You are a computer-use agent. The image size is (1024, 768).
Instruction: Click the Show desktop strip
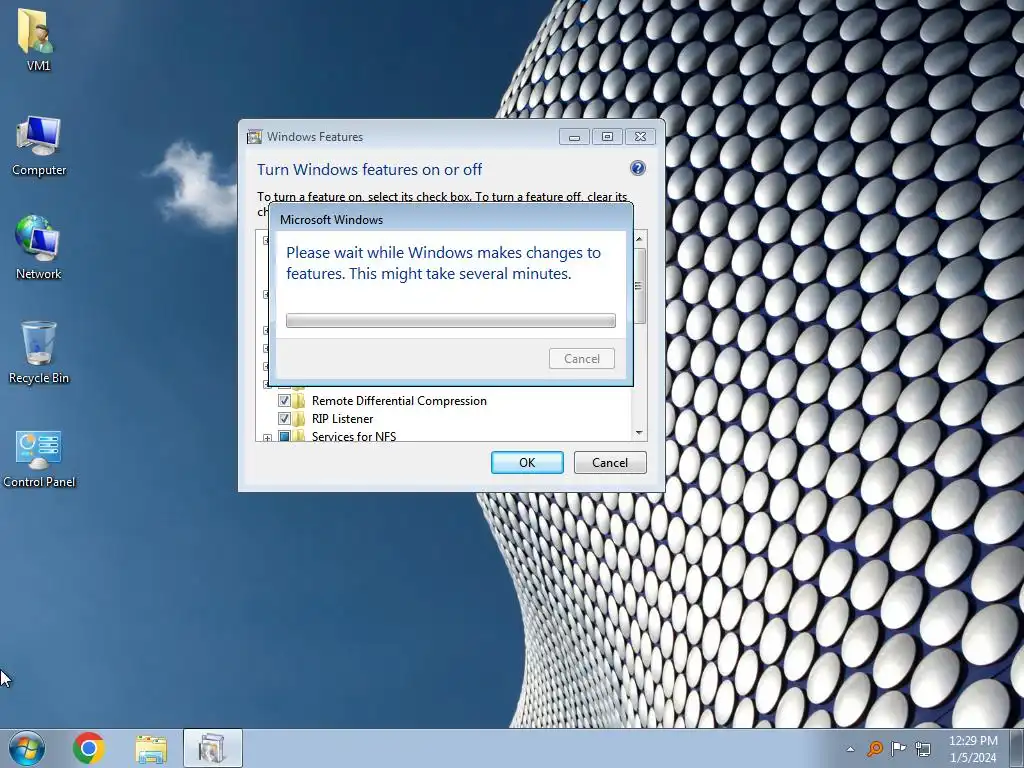tap(1017, 748)
